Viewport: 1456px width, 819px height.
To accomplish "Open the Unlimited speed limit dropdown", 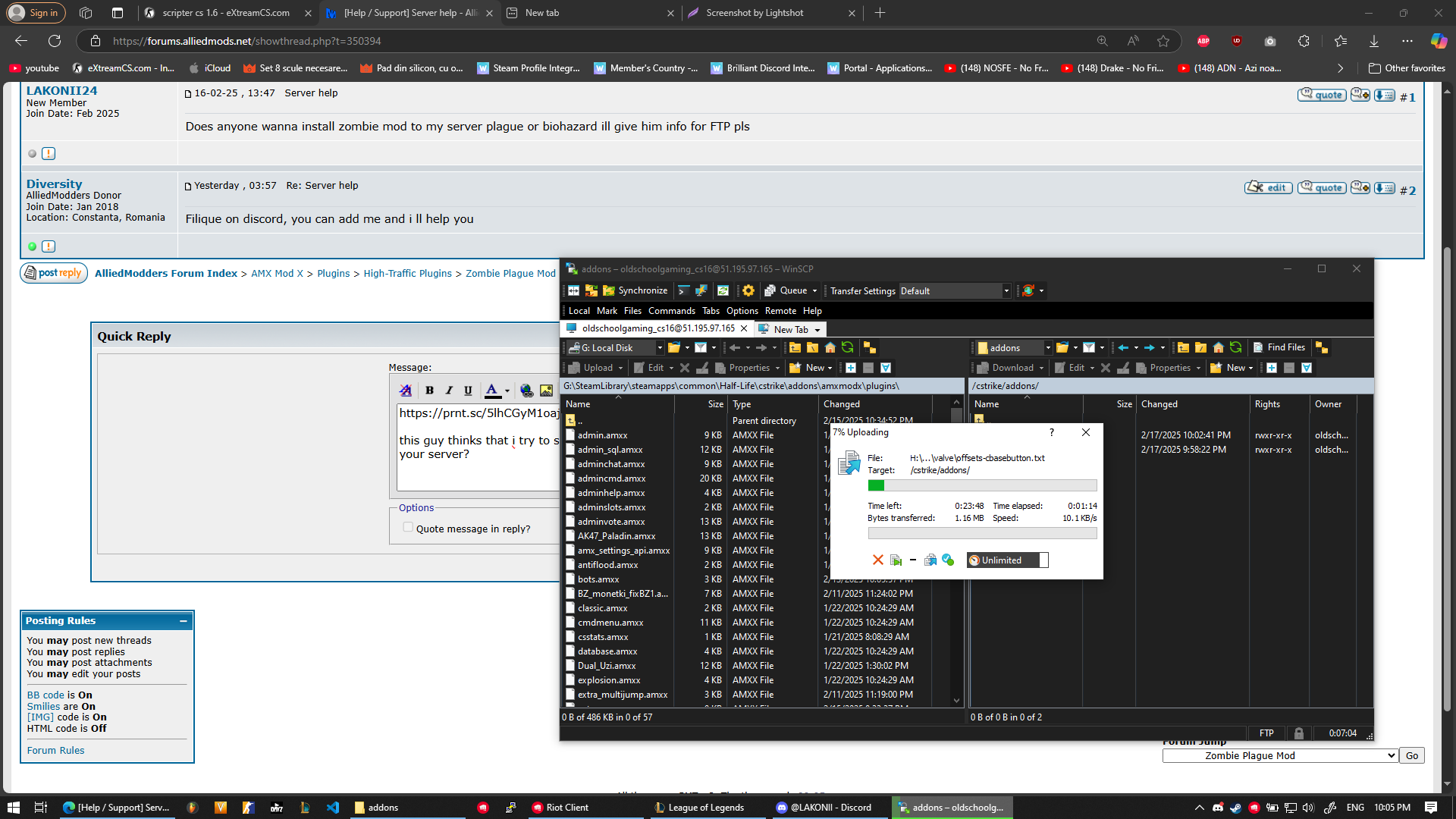I will [1043, 560].
